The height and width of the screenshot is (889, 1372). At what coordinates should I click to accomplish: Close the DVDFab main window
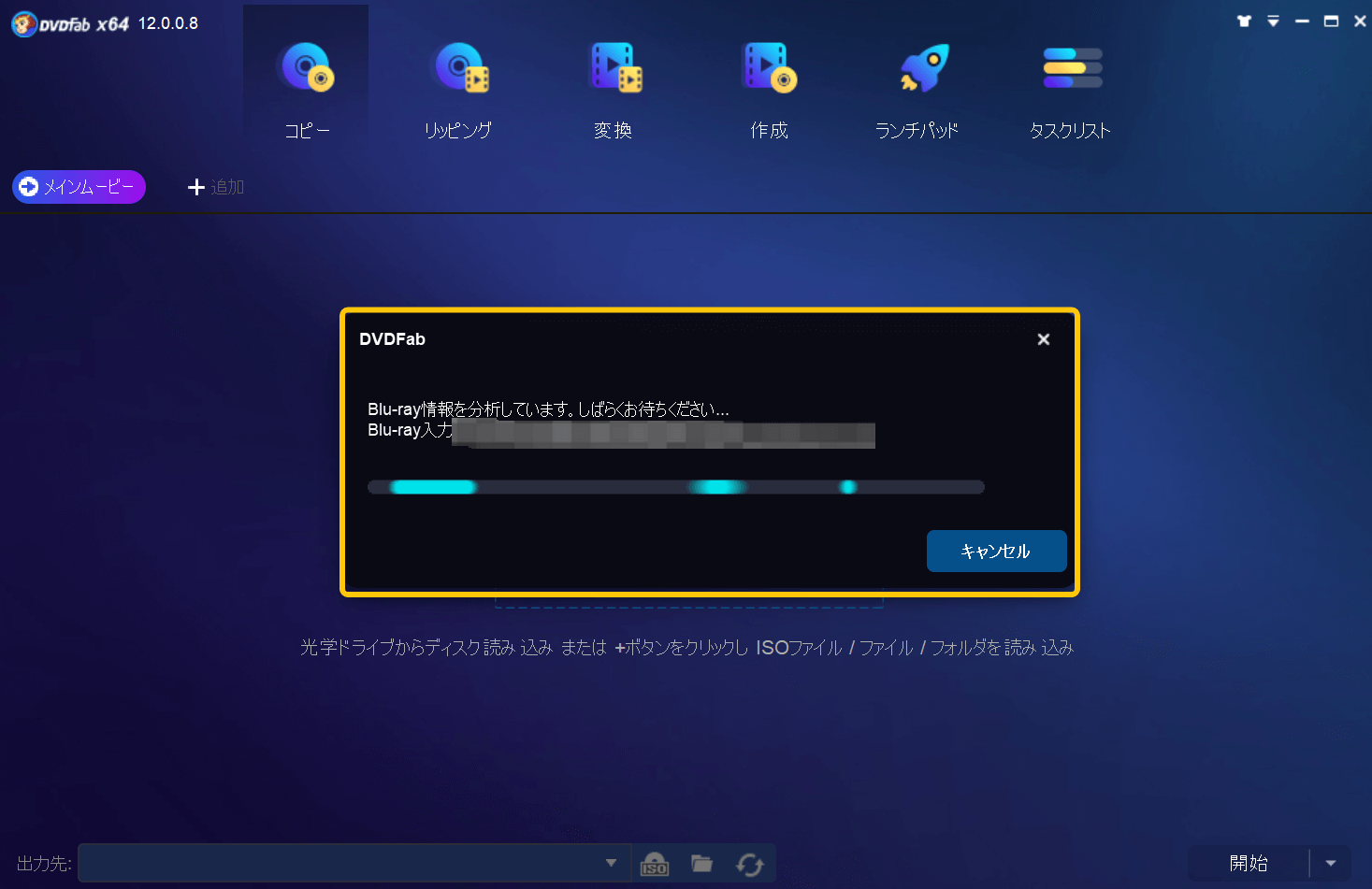point(1360,21)
